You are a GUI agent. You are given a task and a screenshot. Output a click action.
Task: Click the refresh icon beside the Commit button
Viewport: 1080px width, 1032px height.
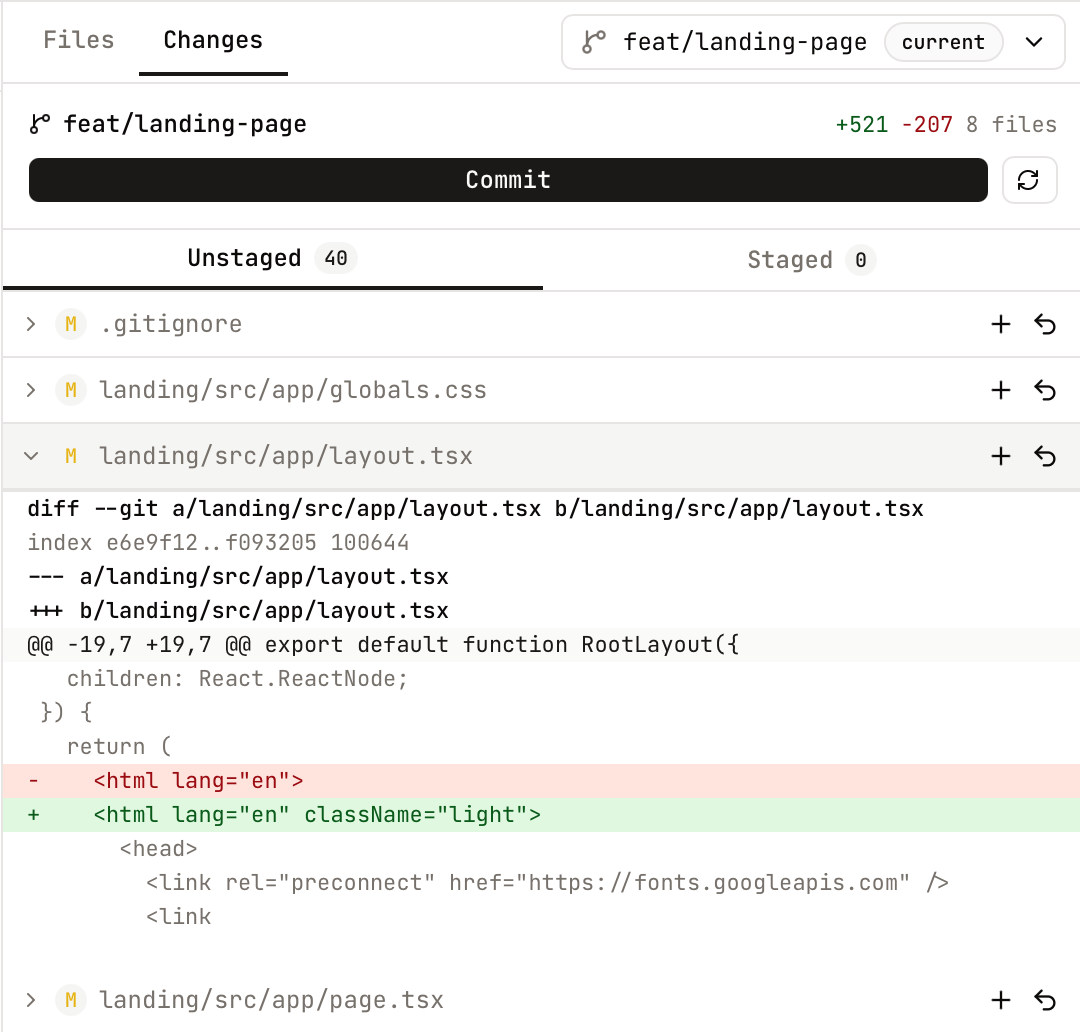(x=1029, y=180)
